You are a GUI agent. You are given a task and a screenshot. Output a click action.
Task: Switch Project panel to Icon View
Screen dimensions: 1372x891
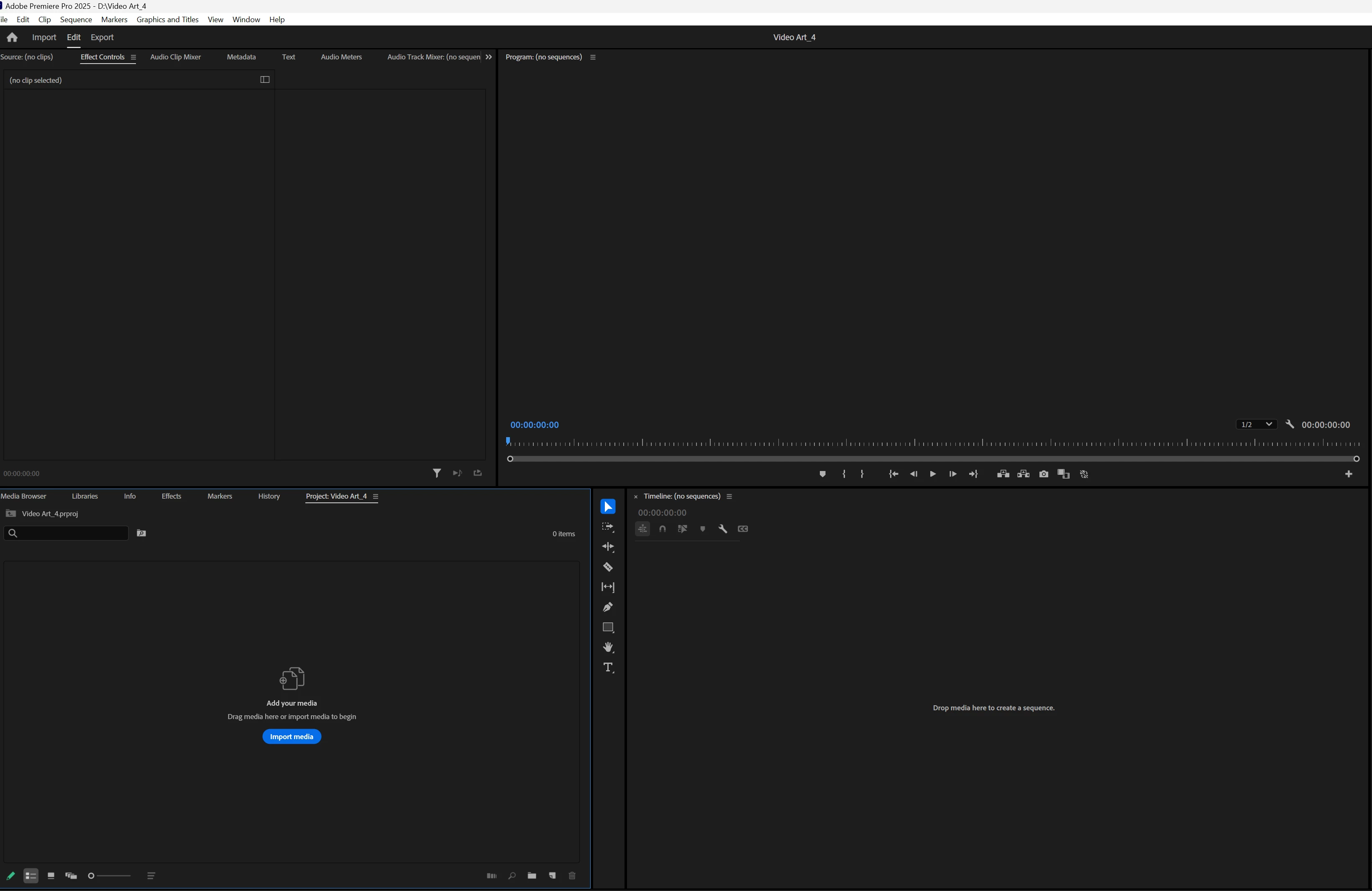coord(51,876)
